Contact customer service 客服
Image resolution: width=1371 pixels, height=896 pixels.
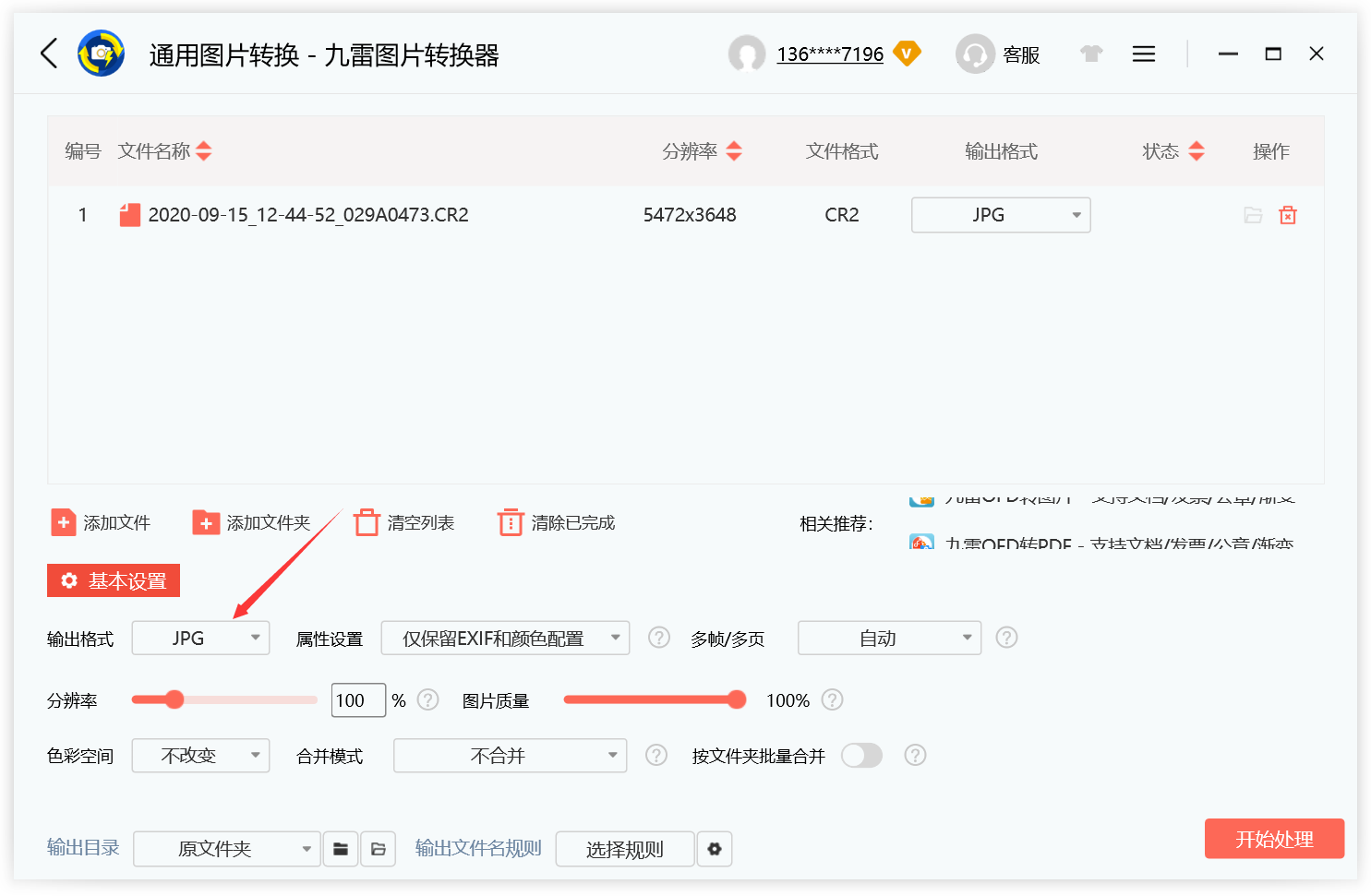coord(998,54)
